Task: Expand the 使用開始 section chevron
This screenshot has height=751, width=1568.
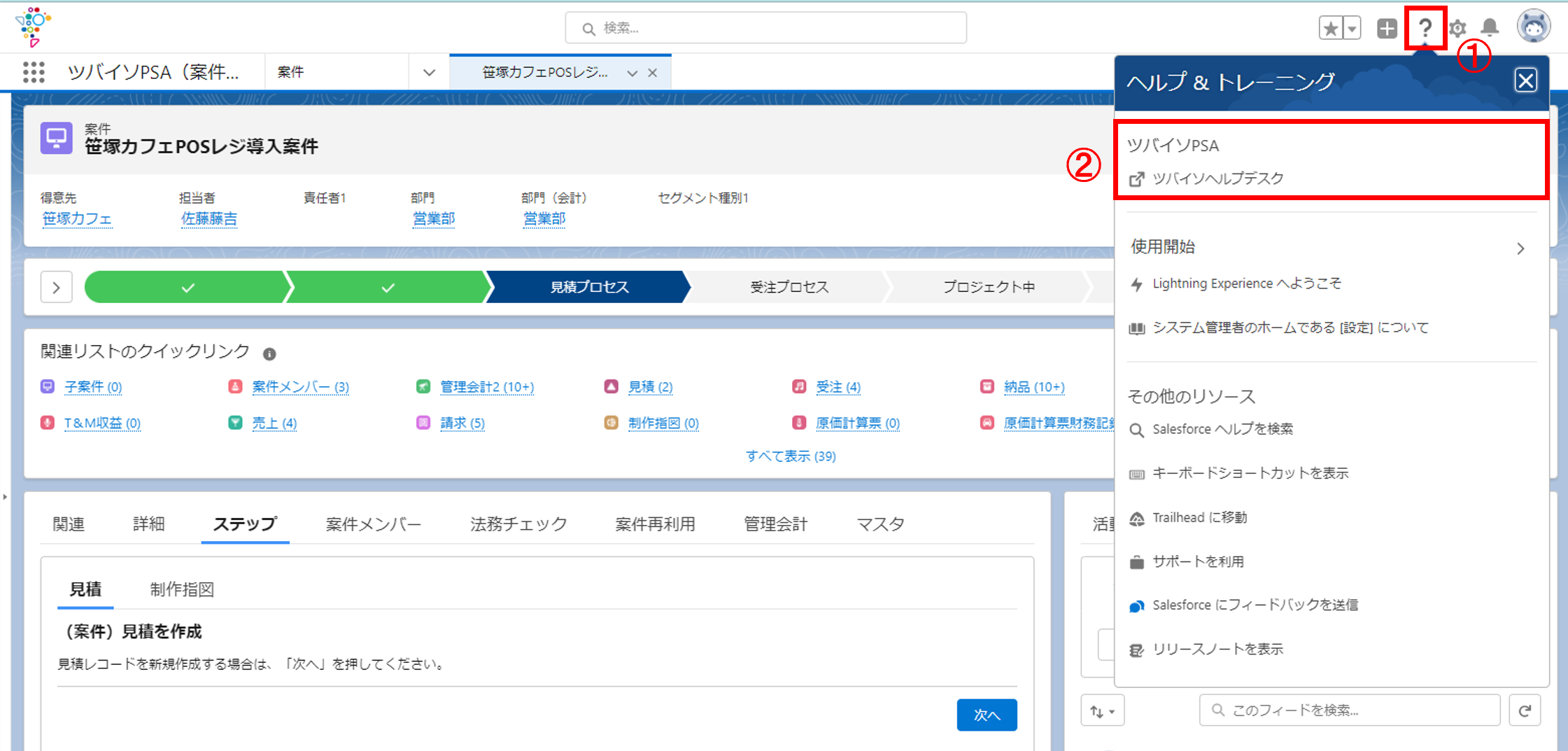Action: tap(1520, 248)
